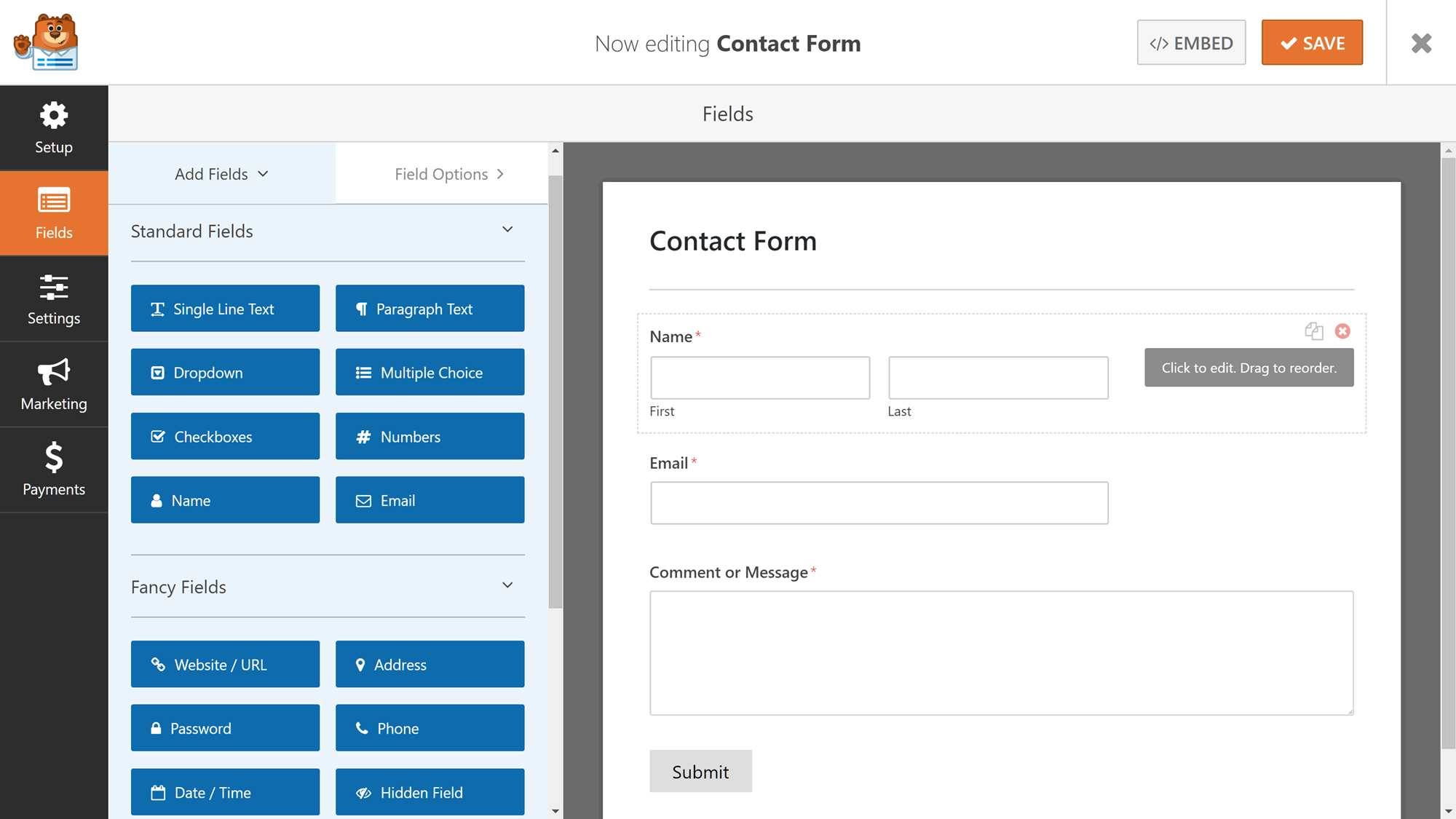The width and height of the screenshot is (1456, 819).
Task: Close the form builder
Action: point(1421,43)
